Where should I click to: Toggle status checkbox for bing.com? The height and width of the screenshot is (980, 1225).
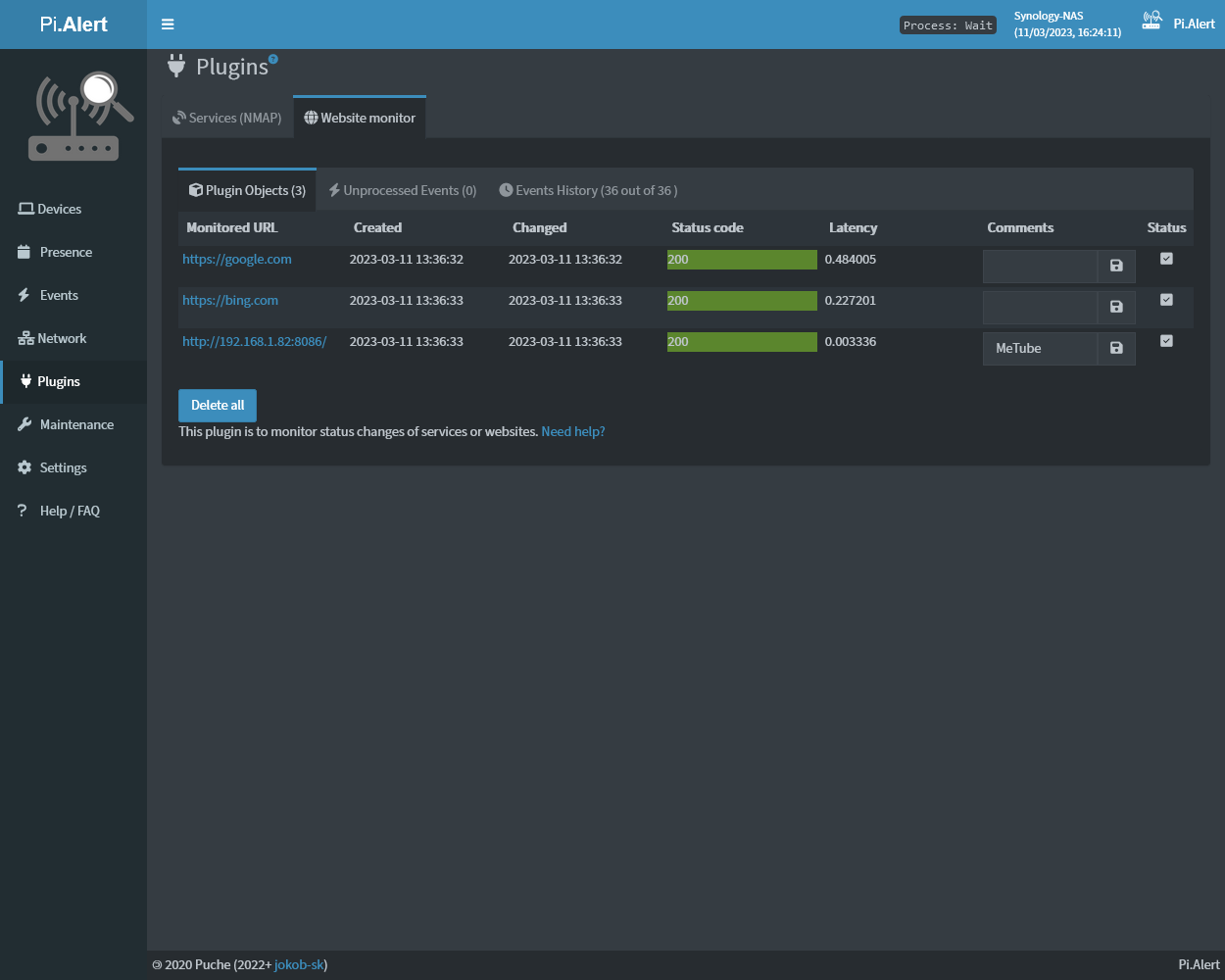(x=1166, y=300)
